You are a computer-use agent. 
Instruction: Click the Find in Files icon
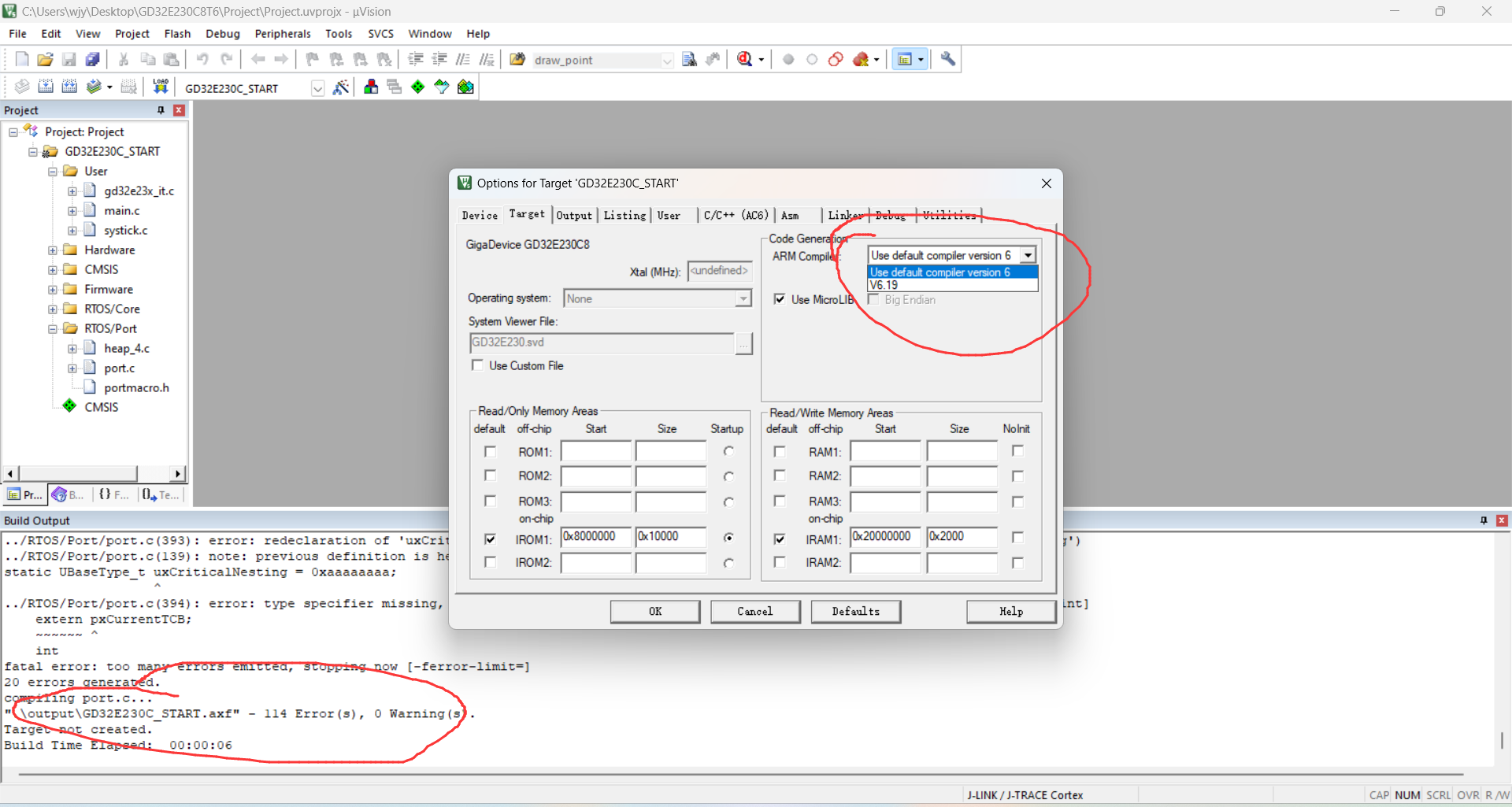pyautogui.click(x=689, y=60)
